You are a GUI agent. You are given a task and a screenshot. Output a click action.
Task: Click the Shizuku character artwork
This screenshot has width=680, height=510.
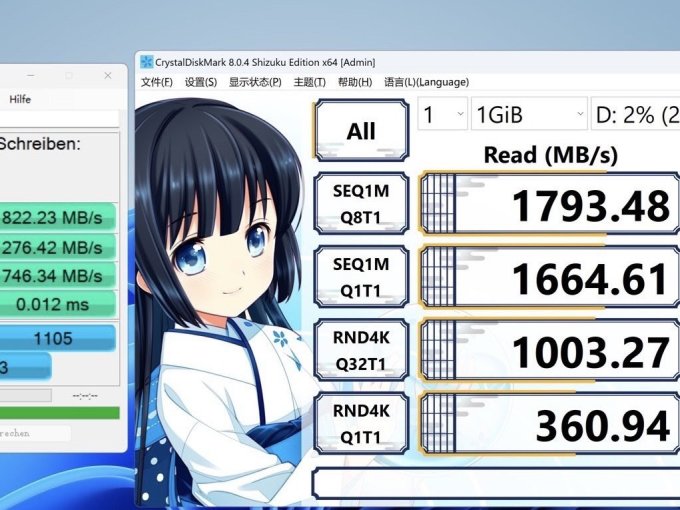220,300
